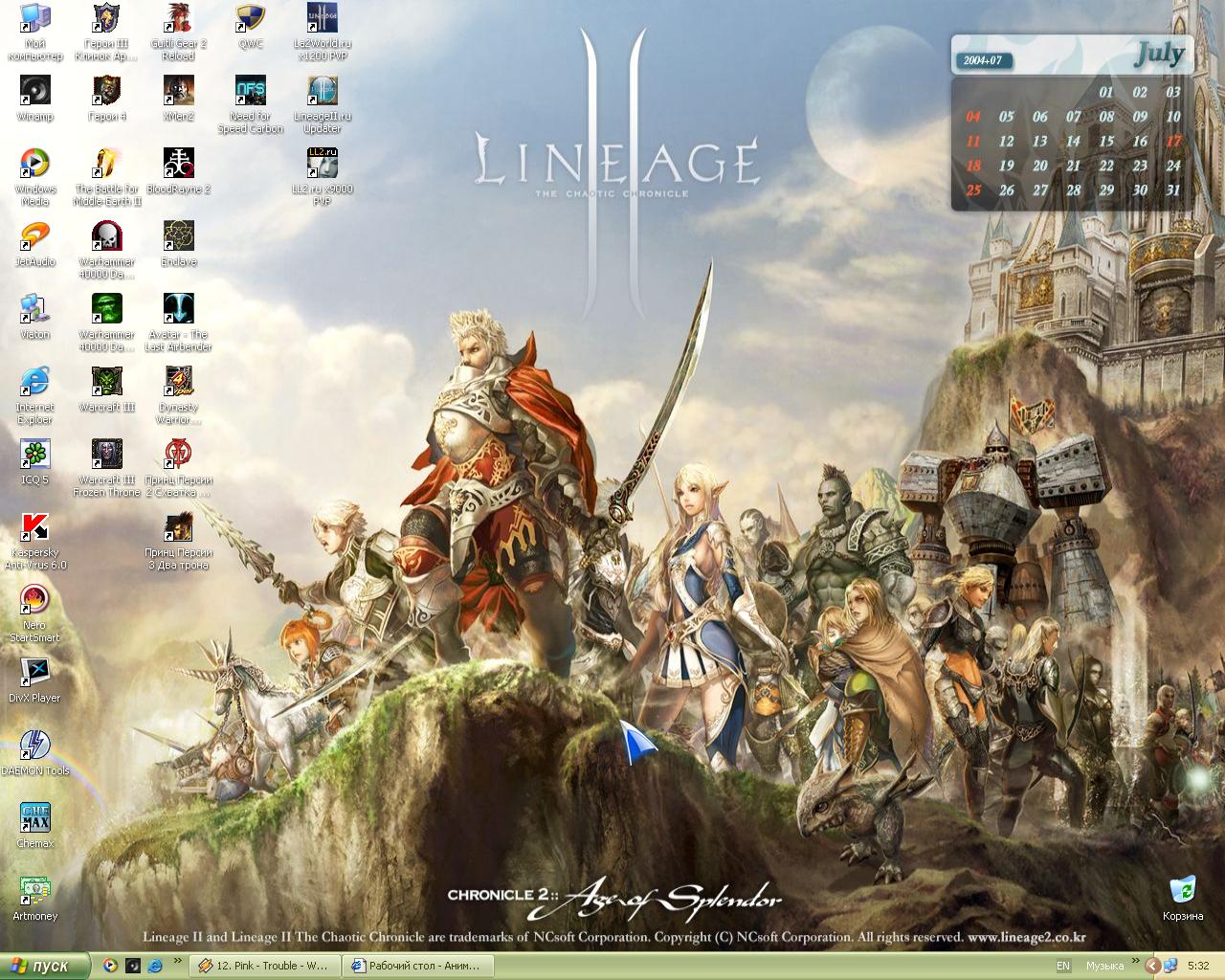Screen dimensions: 1225x980
Task: Click the Chemax desktop icon
Action: [34, 826]
